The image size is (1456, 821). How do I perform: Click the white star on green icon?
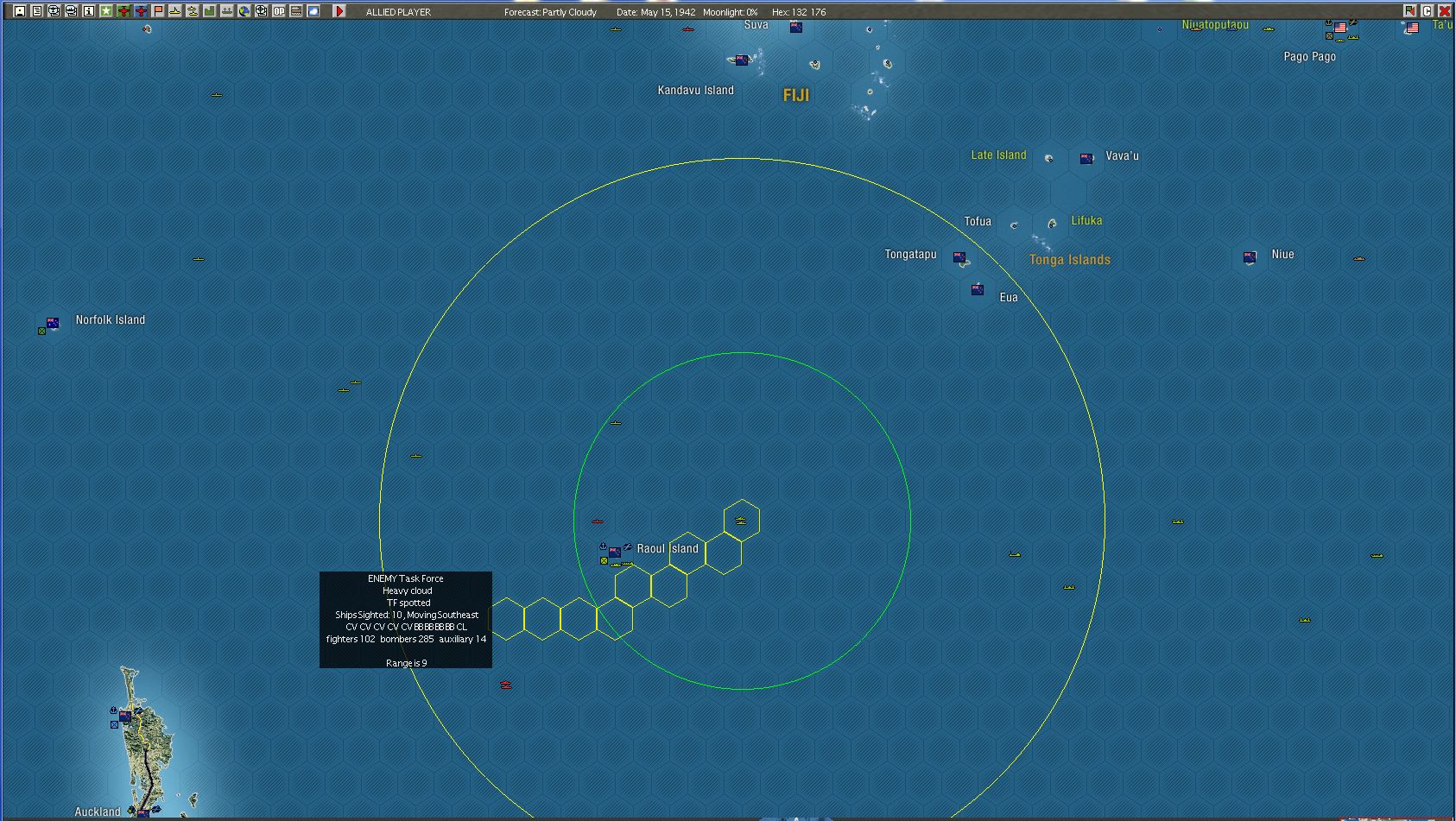(106, 11)
